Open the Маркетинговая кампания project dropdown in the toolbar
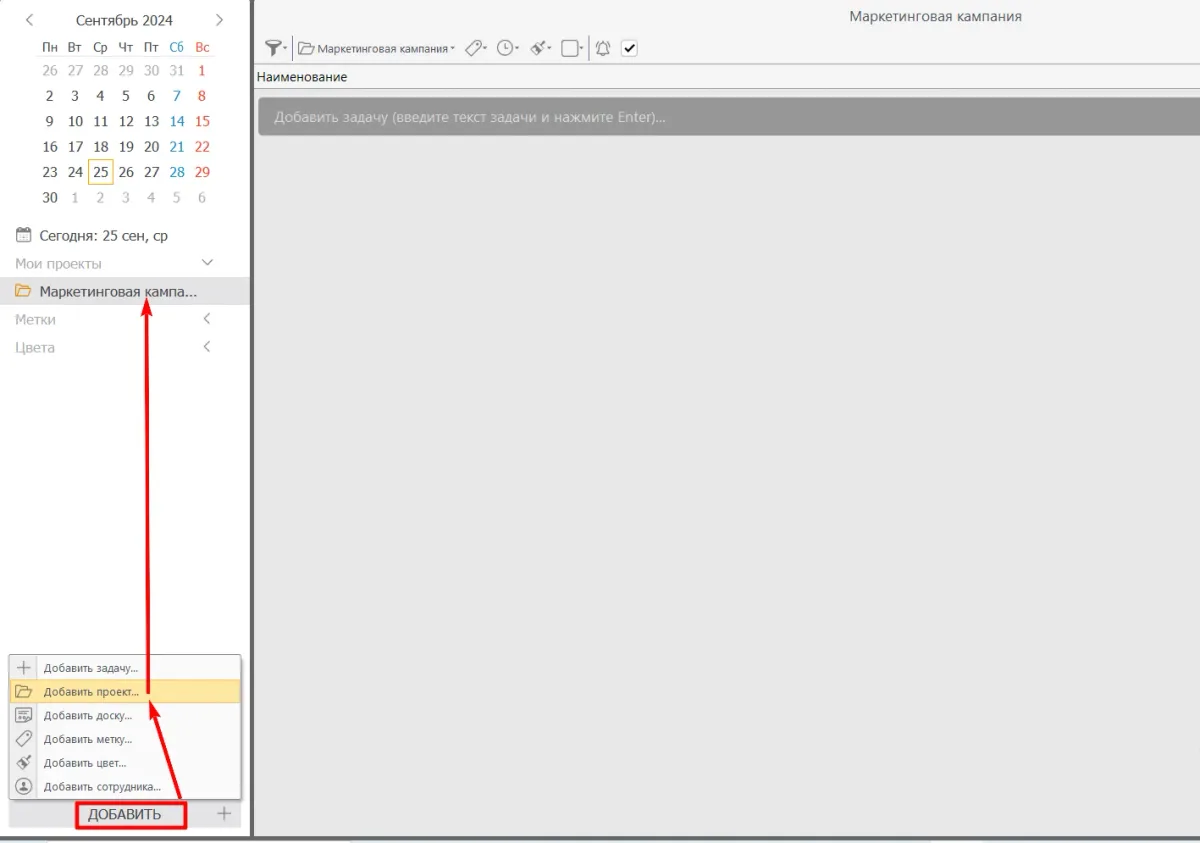This screenshot has height=843, width=1200. [376, 48]
